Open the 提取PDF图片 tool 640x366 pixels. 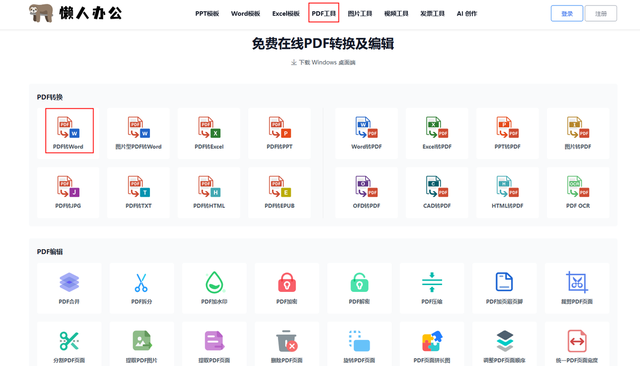(142, 344)
